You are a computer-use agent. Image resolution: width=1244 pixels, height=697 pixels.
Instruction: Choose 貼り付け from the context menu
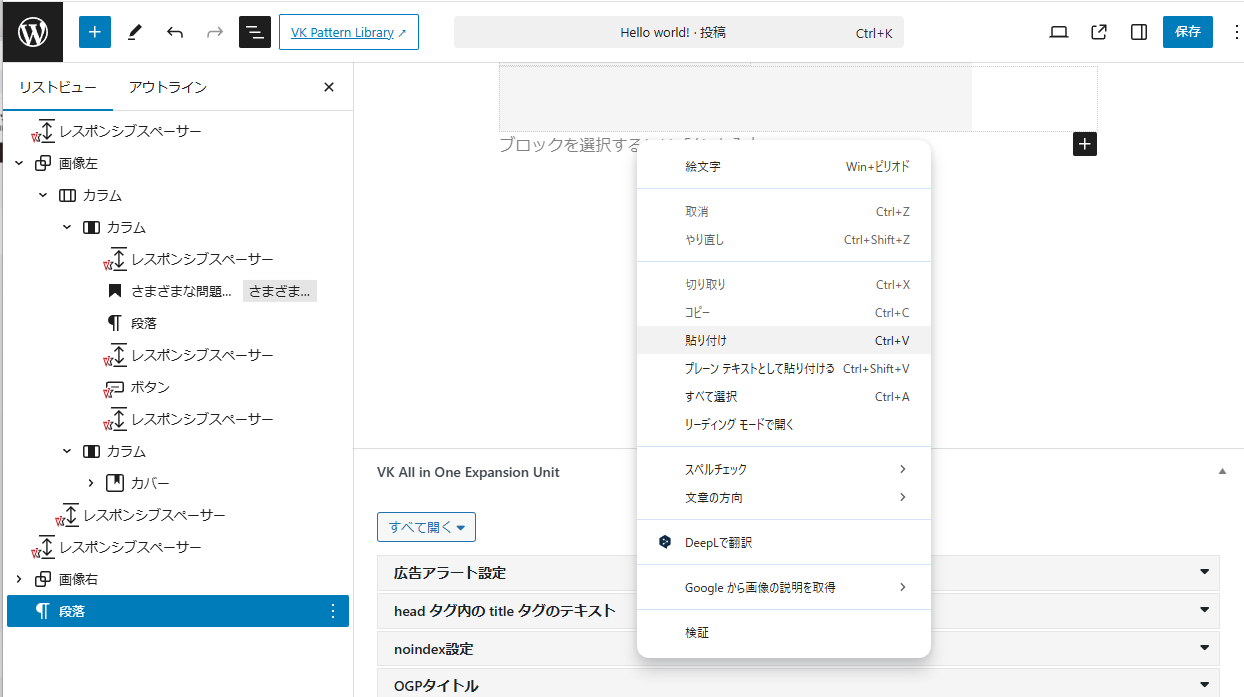click(706, 341)
